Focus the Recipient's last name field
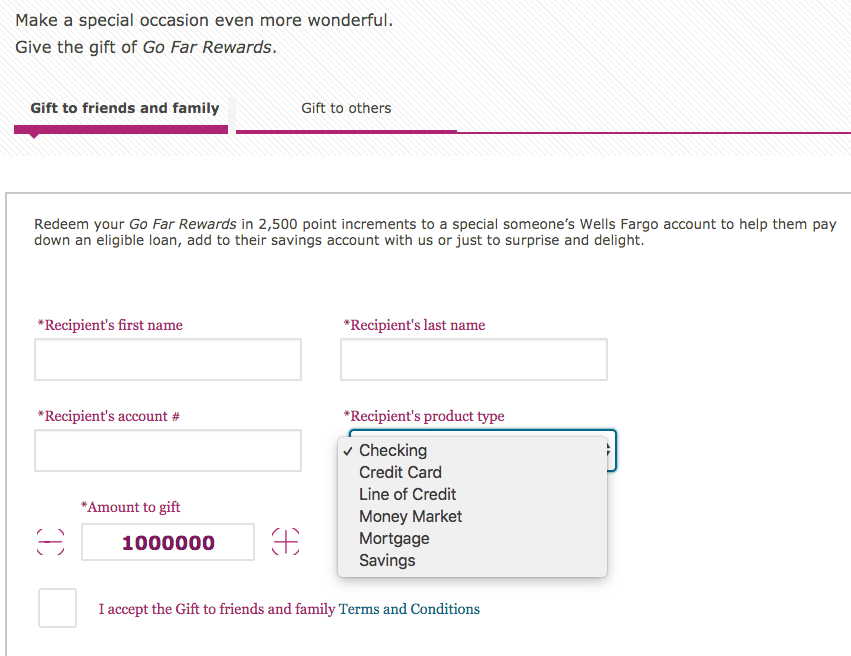The height and width of the screenshot is (656, 851). point(474,359)
